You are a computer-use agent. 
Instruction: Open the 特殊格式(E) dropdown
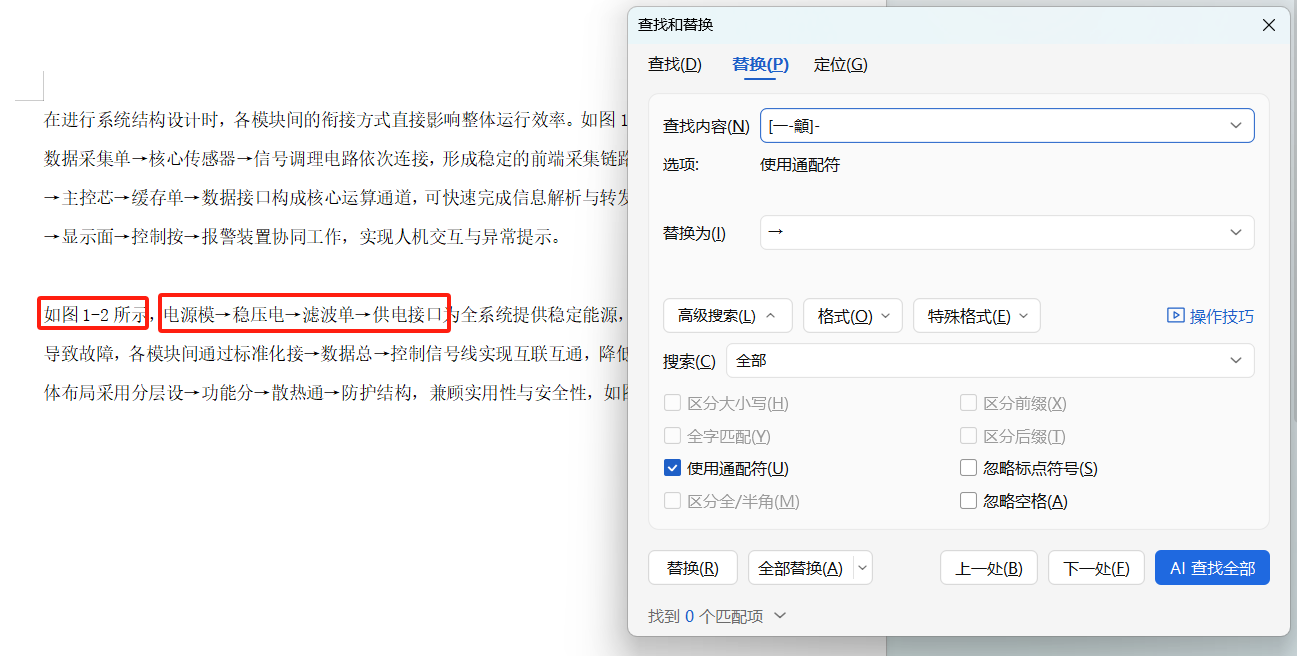(x=977, y=315)
